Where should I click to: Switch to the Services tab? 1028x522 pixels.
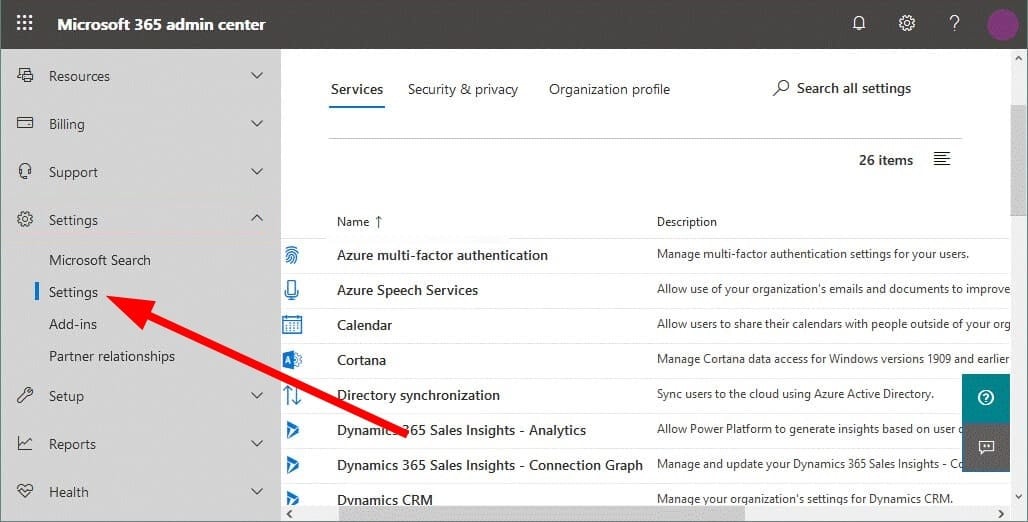point(357,89)
